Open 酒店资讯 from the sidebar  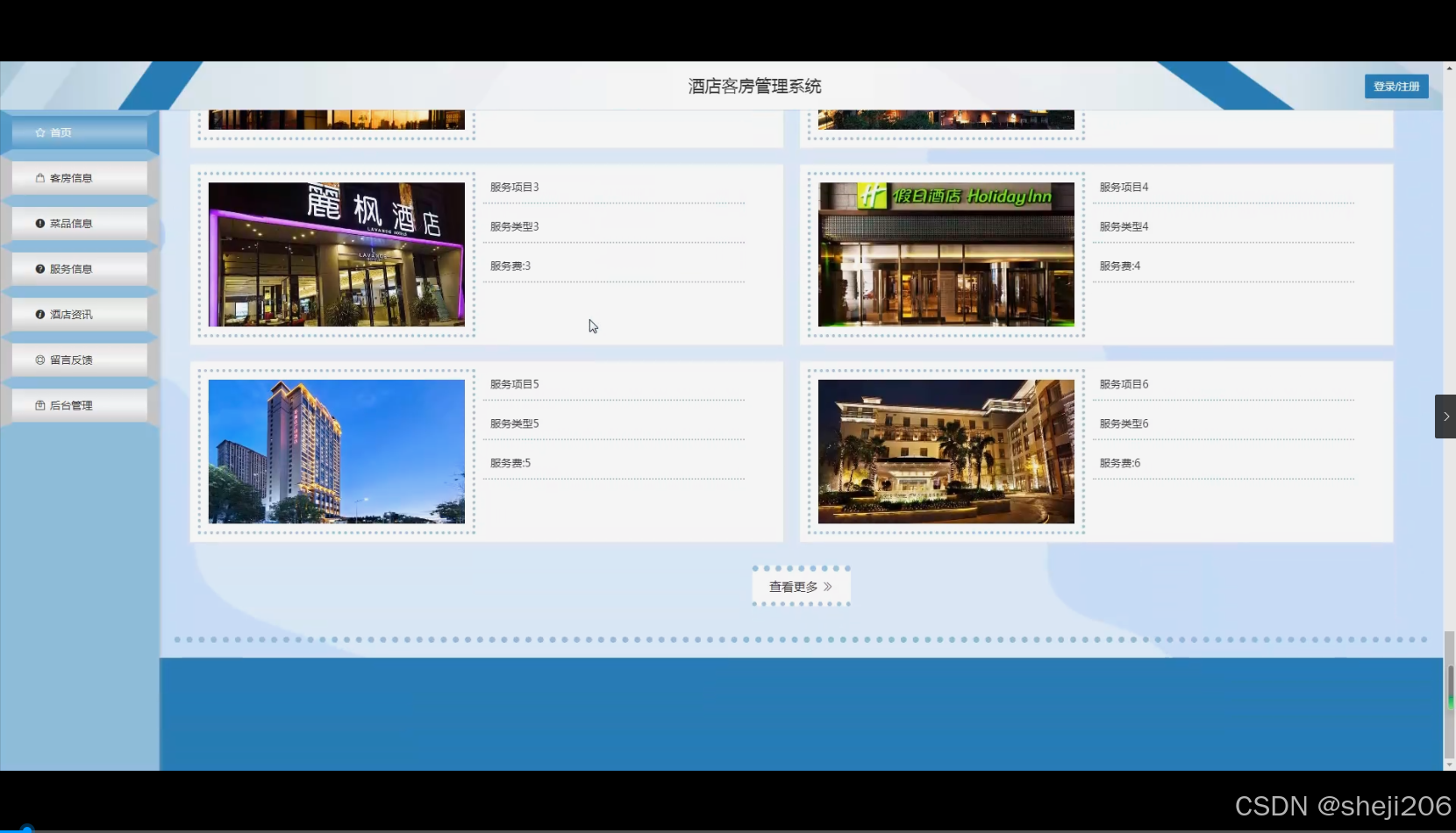pyautogui.click(x=80, y=315)
